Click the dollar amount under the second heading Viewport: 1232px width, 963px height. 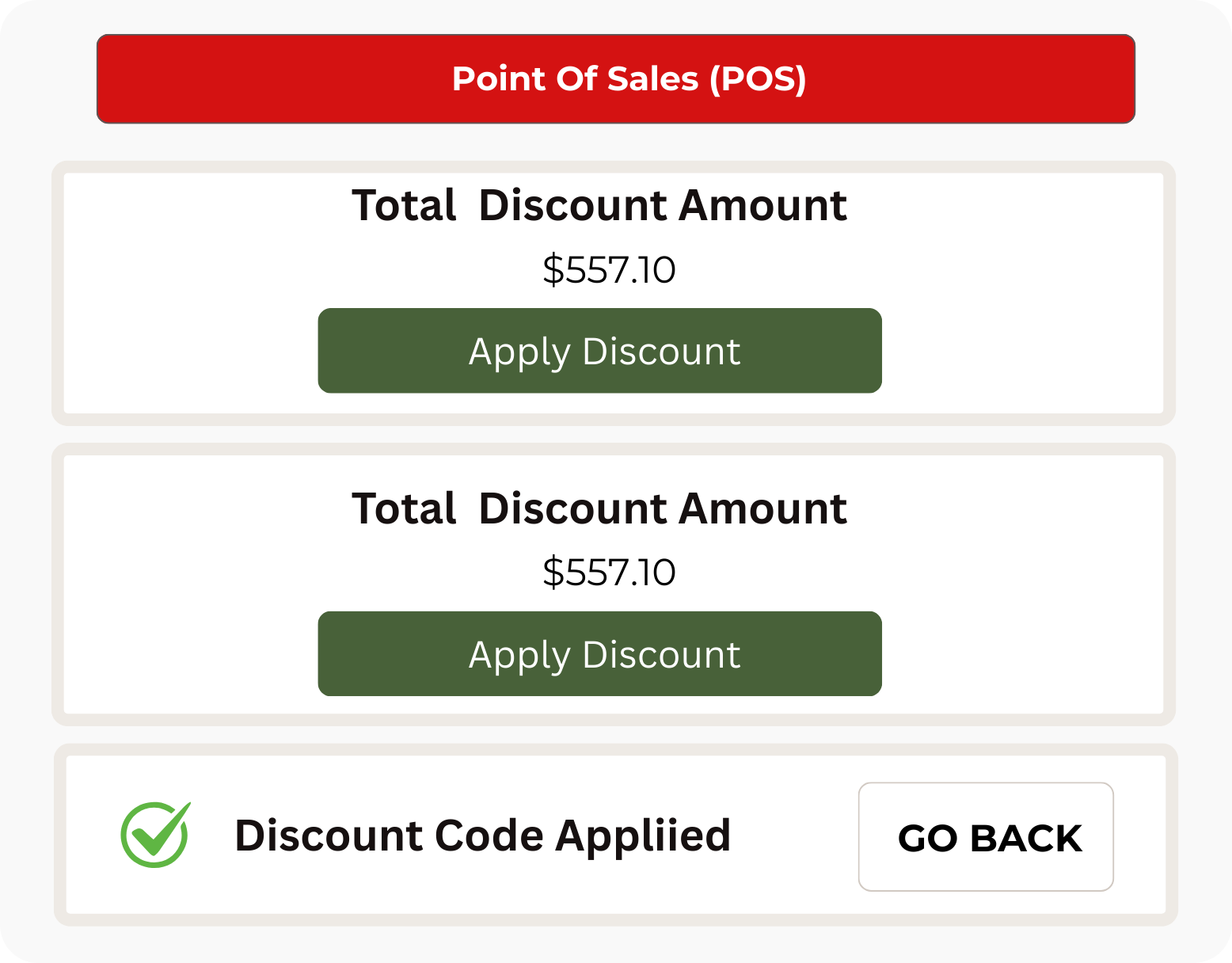tap(609, 573)
